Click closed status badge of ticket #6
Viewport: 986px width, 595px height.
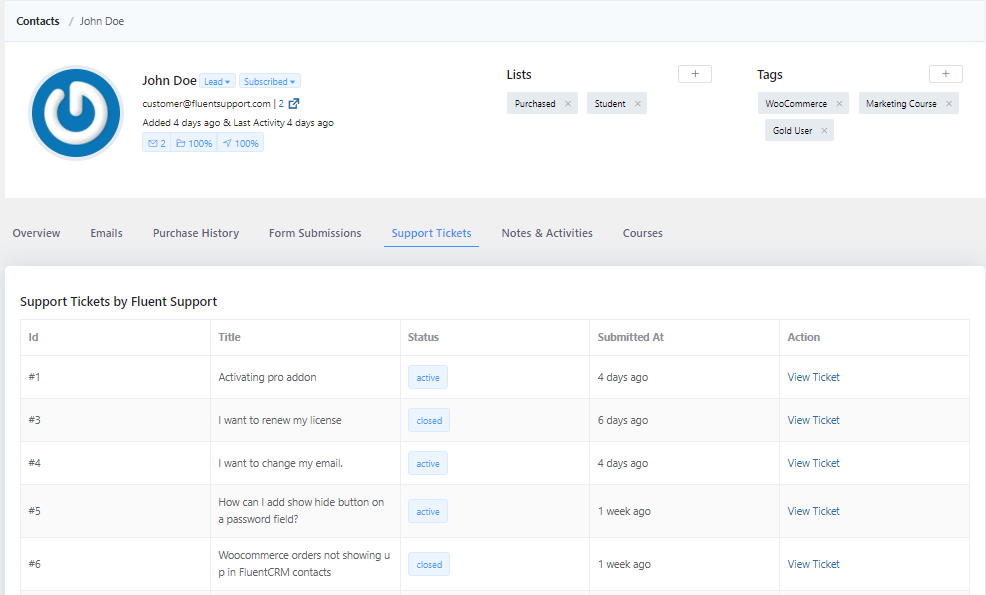pos(429,564)
